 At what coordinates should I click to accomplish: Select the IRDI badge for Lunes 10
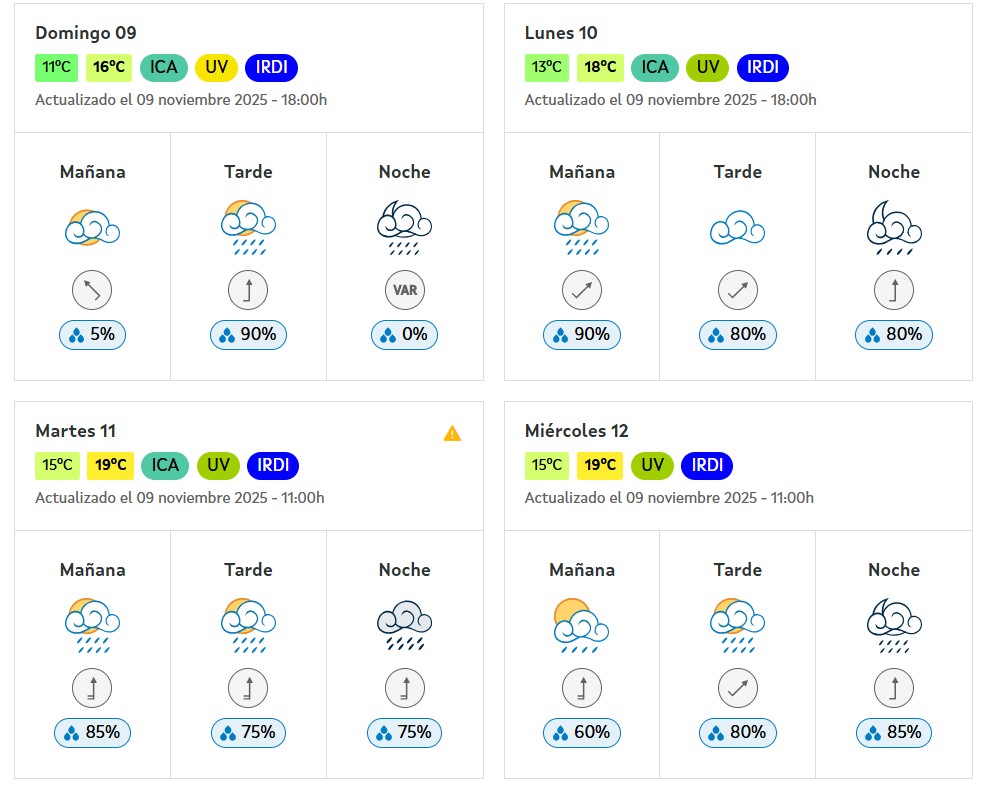point(762,68)
